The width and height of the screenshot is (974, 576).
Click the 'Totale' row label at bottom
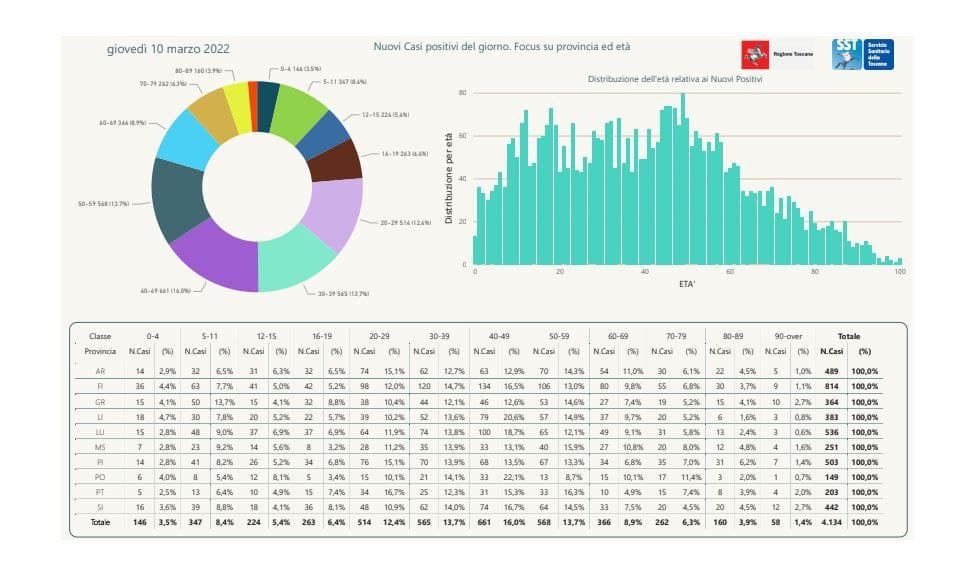(100, 522)
